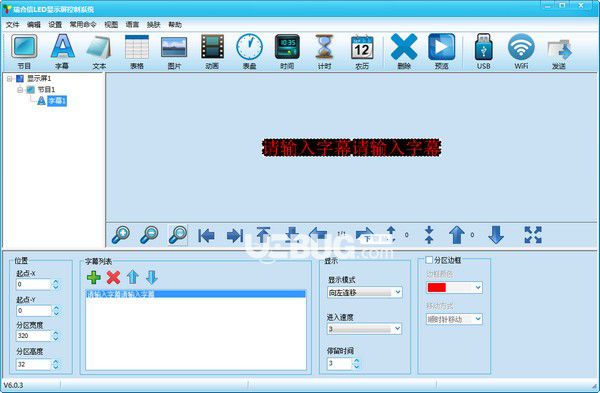Click the 起点-X input field
600x393 pixels.
click(x=34, y=284)
